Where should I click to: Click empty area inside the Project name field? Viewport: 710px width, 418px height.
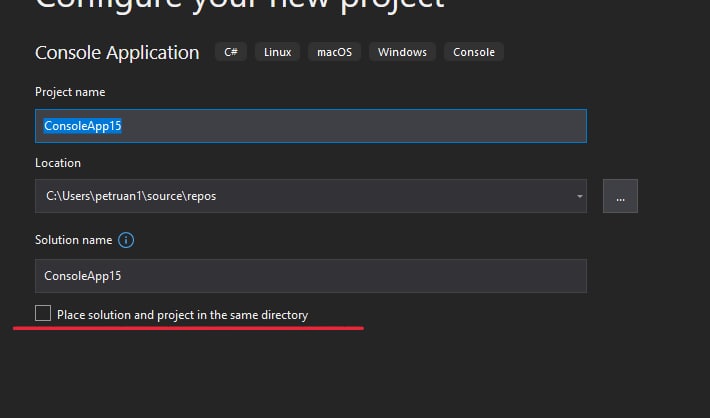pos(353,126)
